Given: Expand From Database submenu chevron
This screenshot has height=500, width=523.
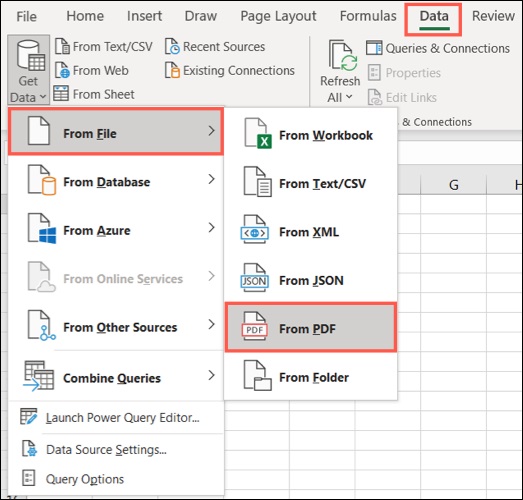Looking at the screenshot, I should tap(211, 179).
